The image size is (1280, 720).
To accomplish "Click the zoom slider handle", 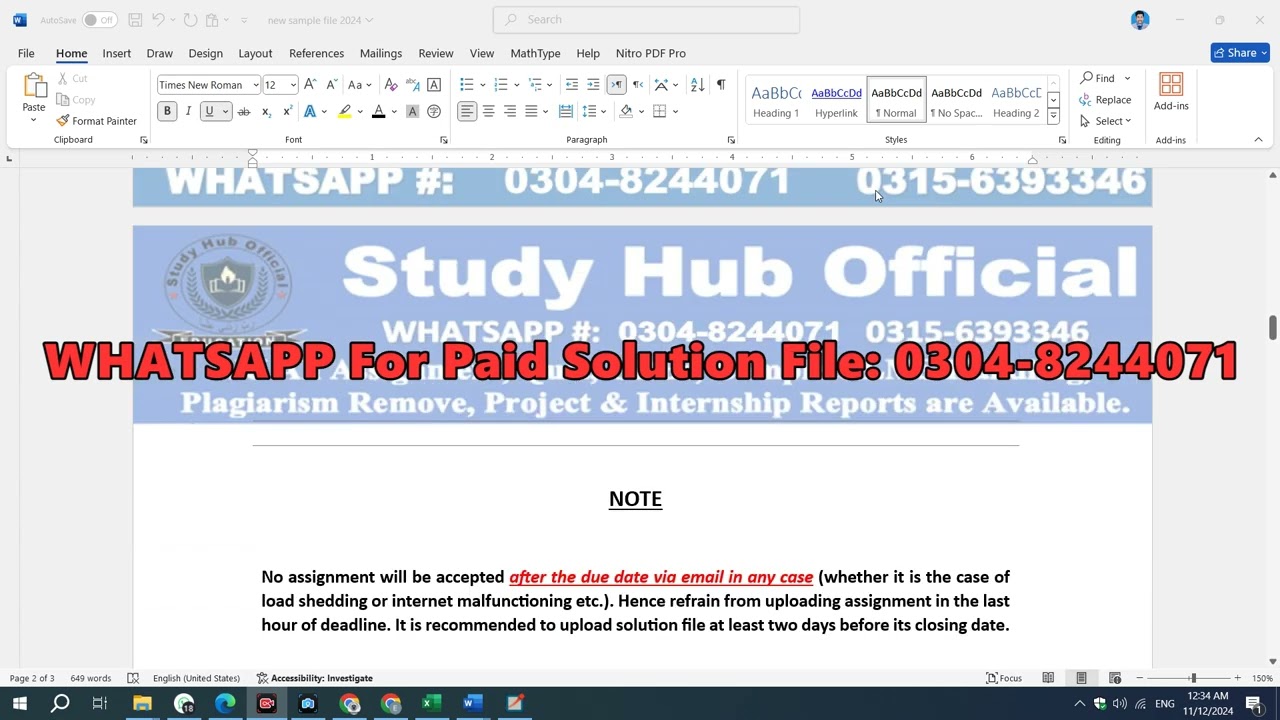I will 1193,678.
